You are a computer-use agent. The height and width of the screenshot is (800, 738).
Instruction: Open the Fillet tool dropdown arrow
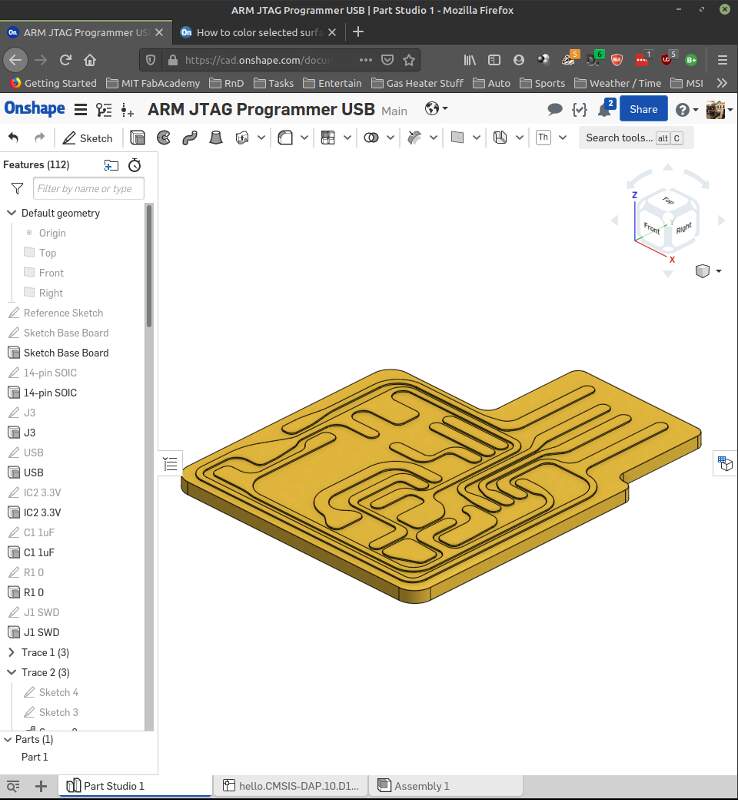[304, 138]
